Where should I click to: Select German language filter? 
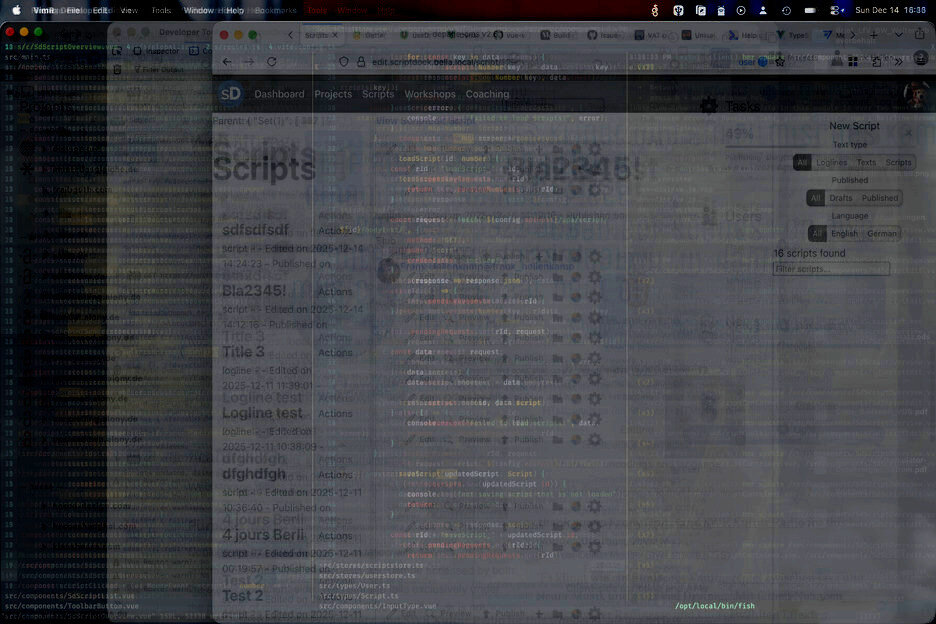point(882,233)
